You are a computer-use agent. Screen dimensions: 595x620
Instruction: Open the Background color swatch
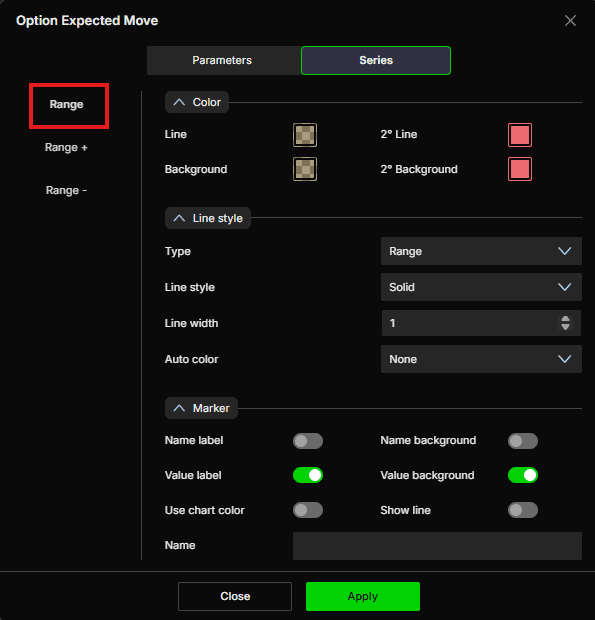305,169
